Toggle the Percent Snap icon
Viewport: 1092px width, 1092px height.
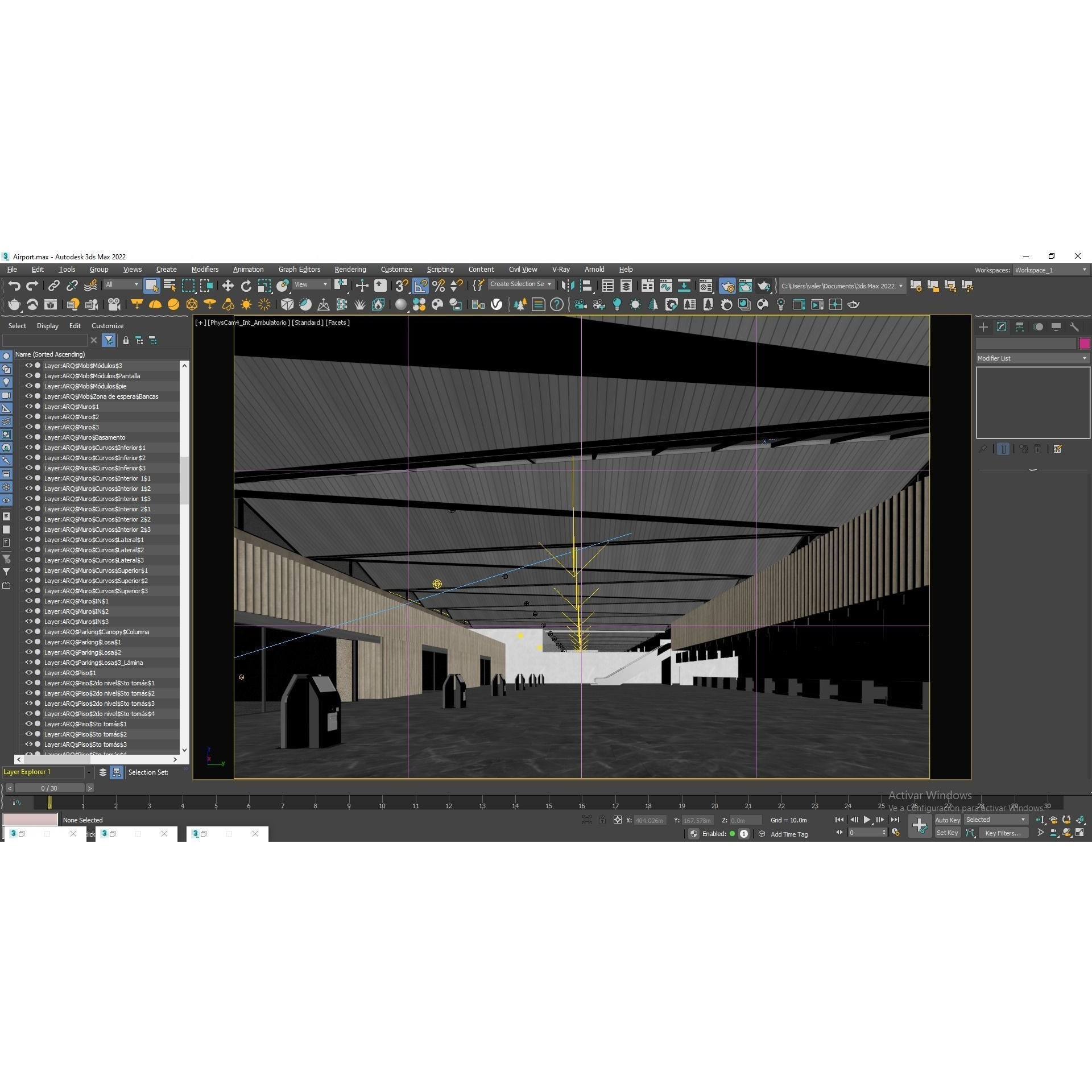[439, 286]
